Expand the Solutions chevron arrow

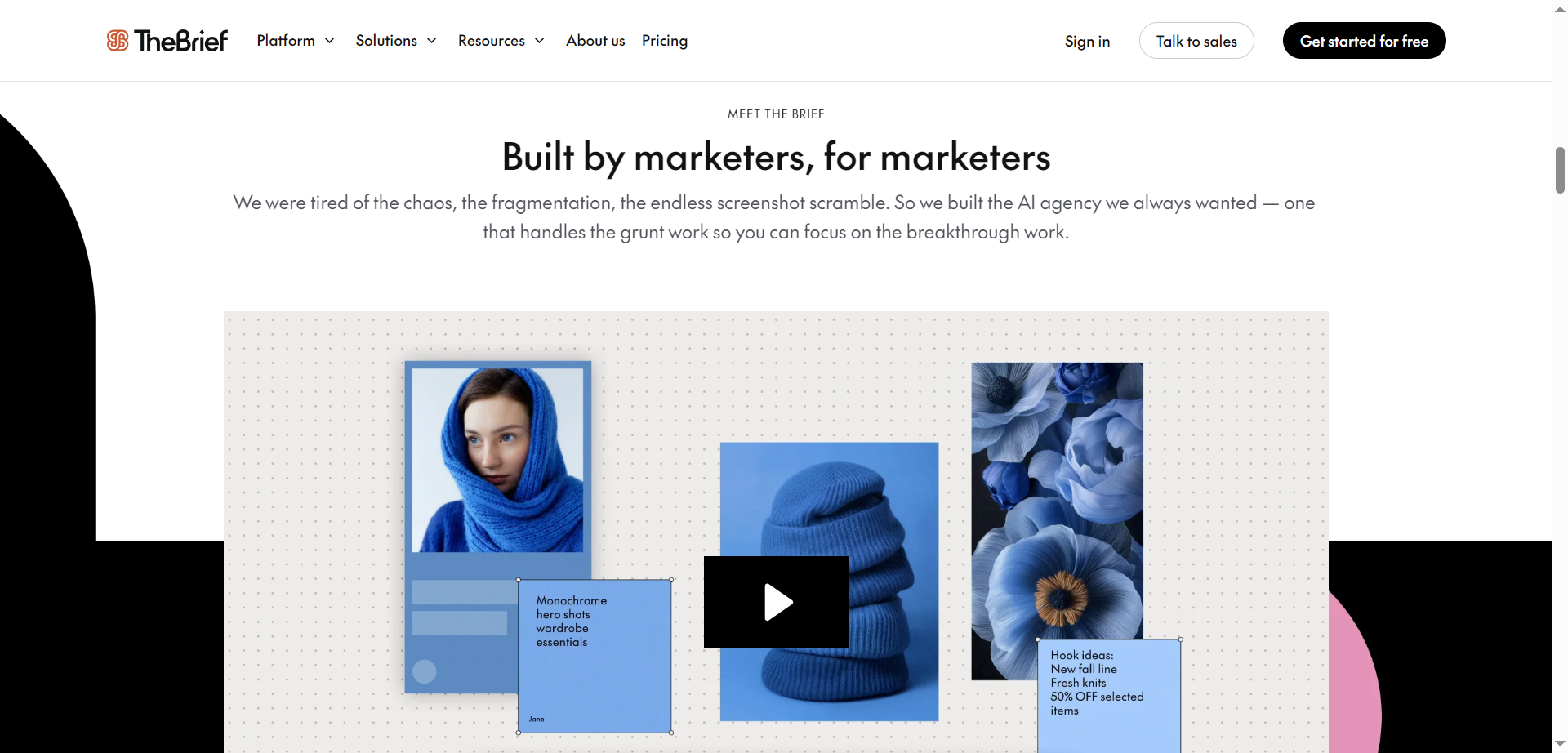pyautogui.click(x=432, y=41)
